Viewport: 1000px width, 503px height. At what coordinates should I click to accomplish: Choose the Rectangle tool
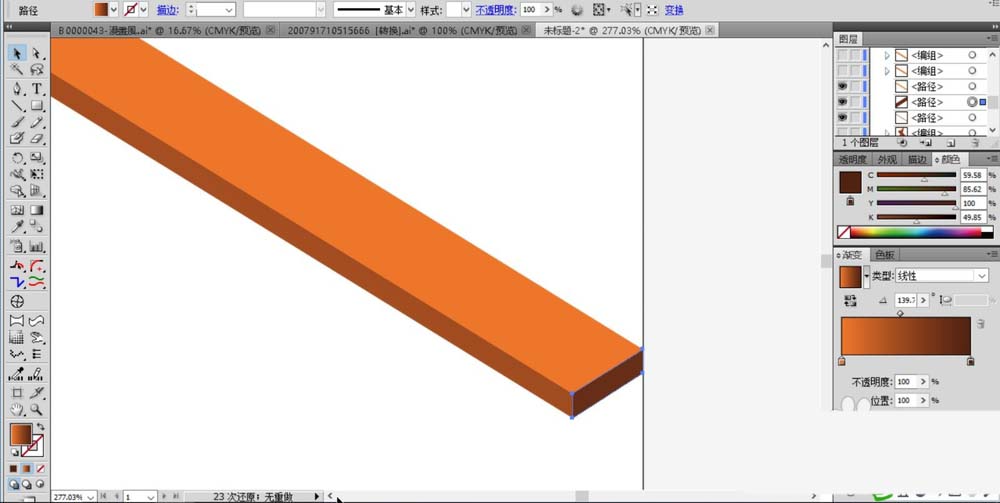click(36, 106)
